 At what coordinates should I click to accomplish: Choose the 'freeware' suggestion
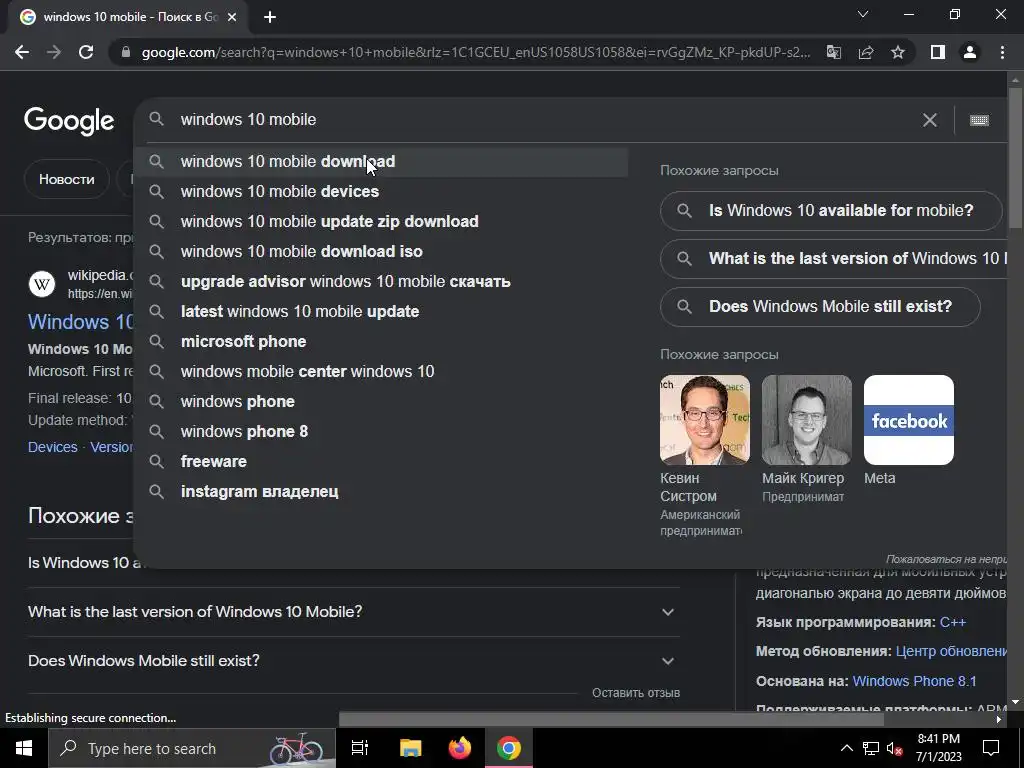coord(381,462)
